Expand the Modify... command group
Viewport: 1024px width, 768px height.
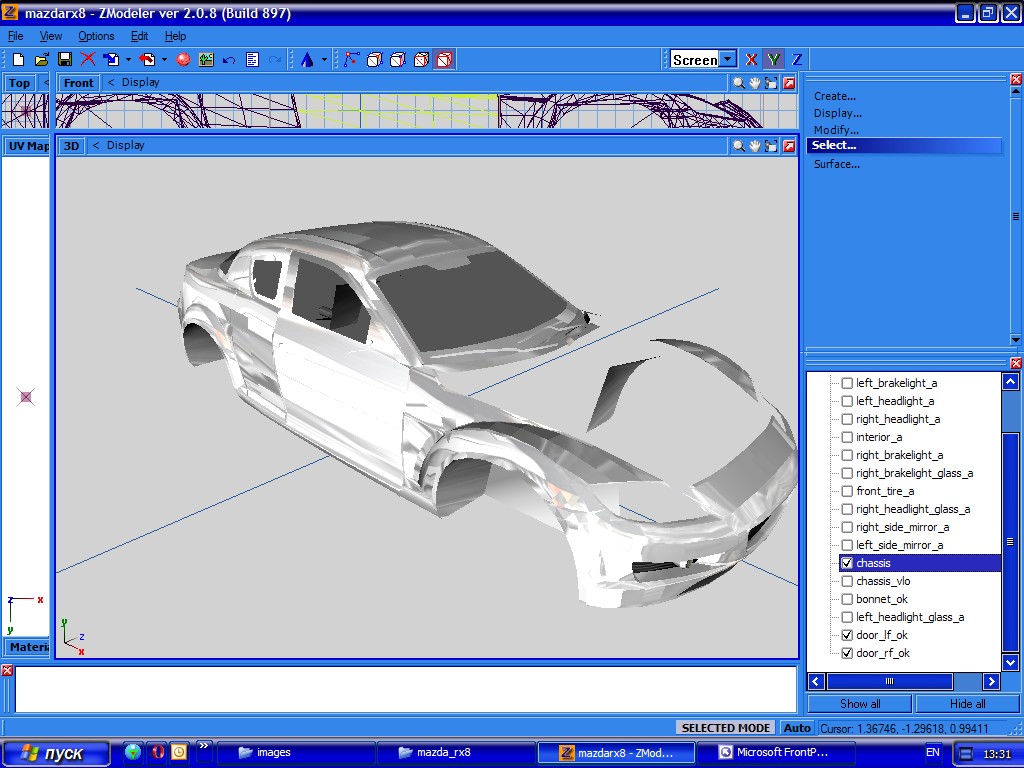pyautogui.click(x=836, y=130)
